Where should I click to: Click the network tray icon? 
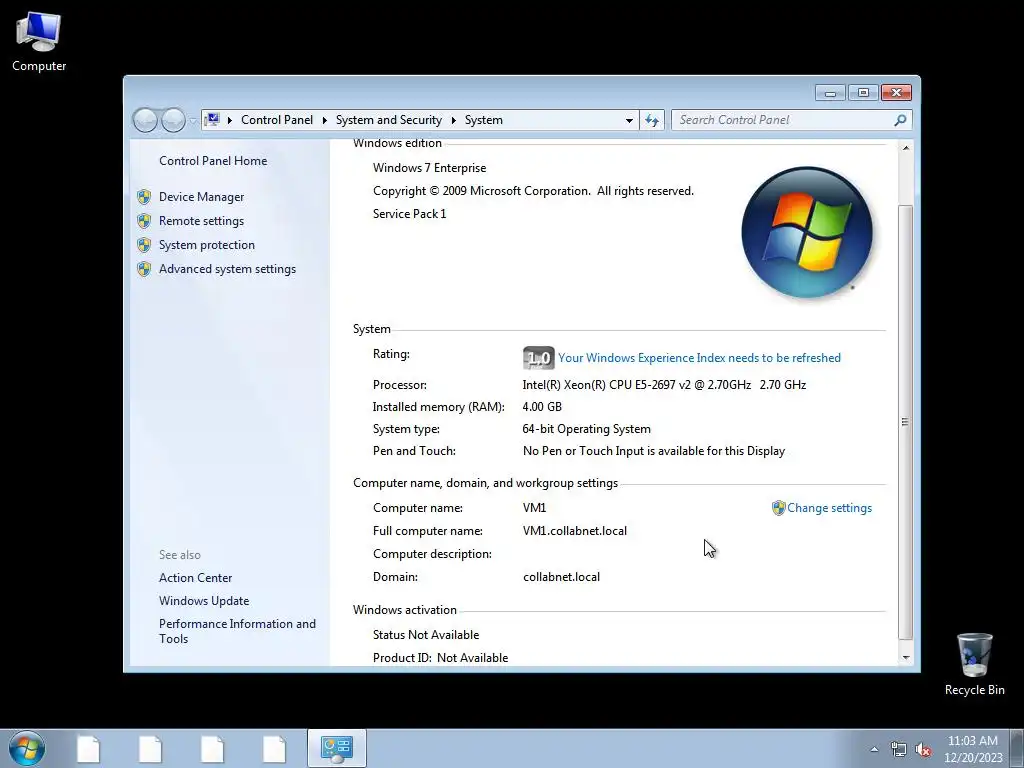[x=899, y=750]
